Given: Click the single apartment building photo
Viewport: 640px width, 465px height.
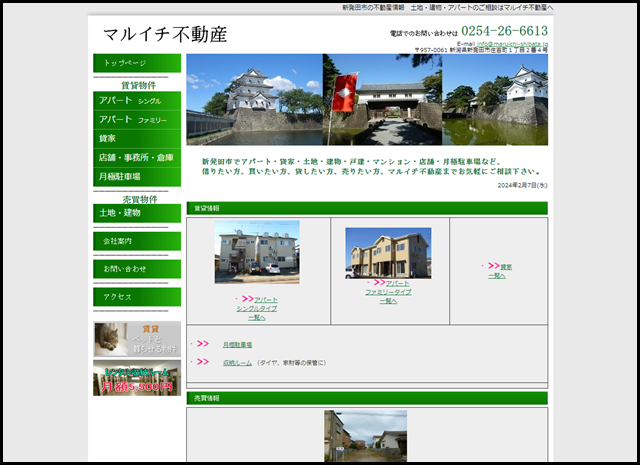Looking at the screenshot, I should click(257, 252).
